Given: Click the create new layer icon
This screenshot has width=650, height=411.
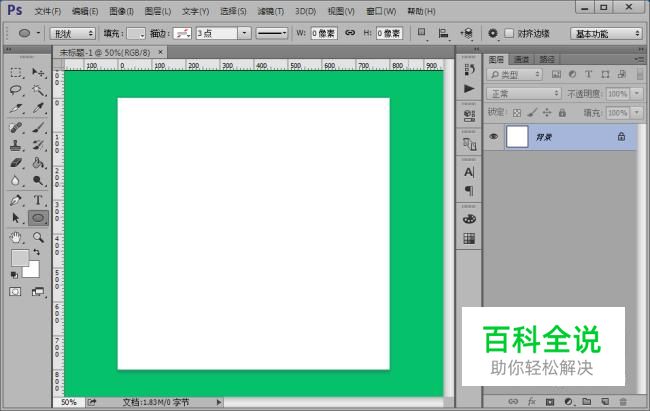Looking at the screenshot, I should point(605,401).
